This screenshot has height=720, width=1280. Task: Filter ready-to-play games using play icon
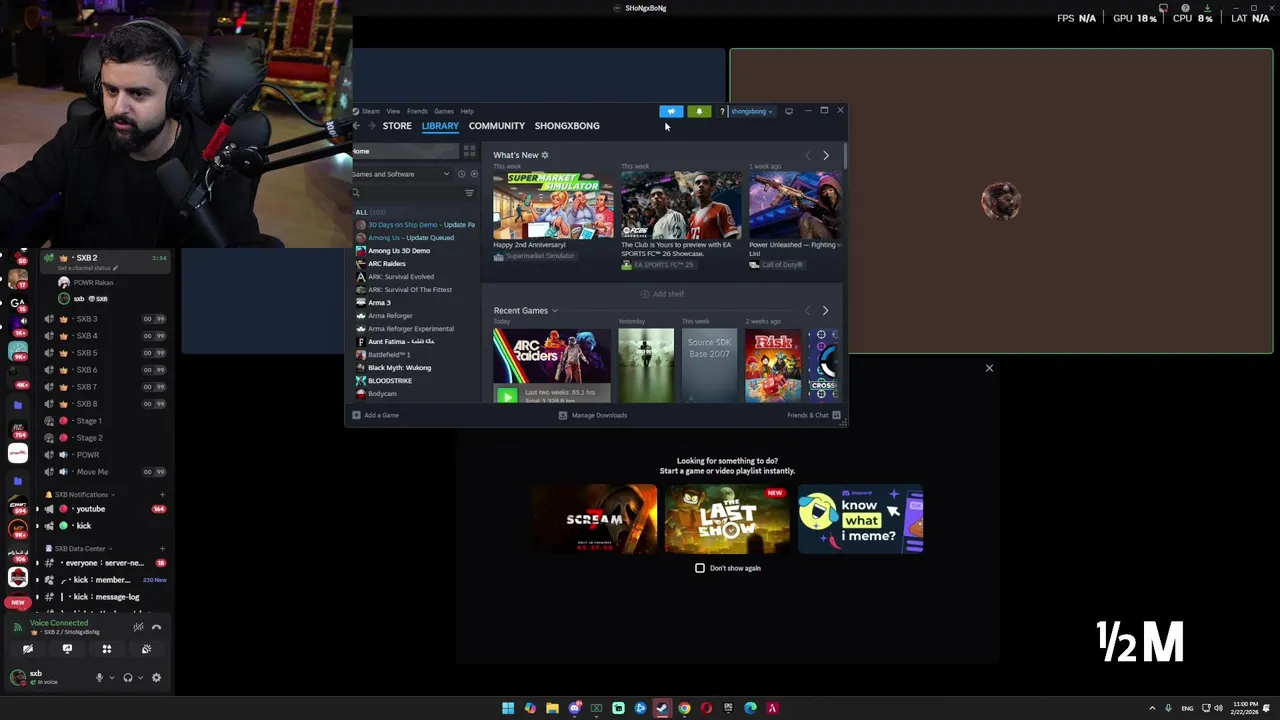tap(474, 174)
